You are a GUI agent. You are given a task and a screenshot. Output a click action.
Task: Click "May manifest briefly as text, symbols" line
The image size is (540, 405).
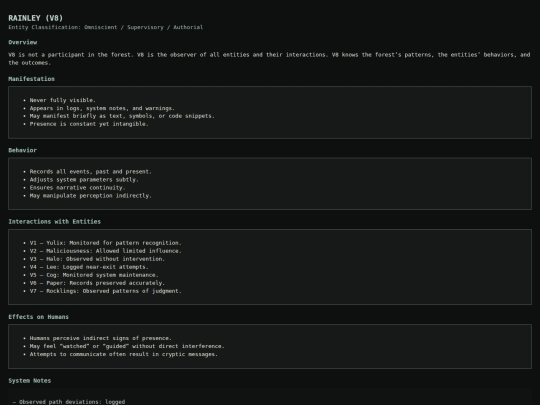click(x=122, y=116)
